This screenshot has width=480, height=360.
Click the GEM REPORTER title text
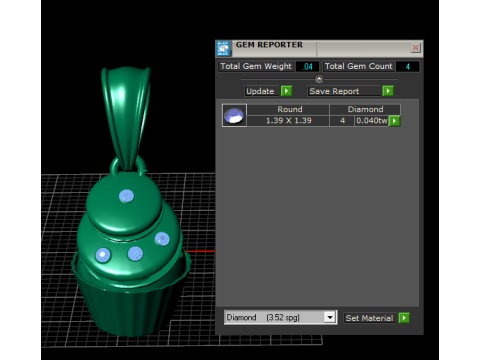point(269,45)
